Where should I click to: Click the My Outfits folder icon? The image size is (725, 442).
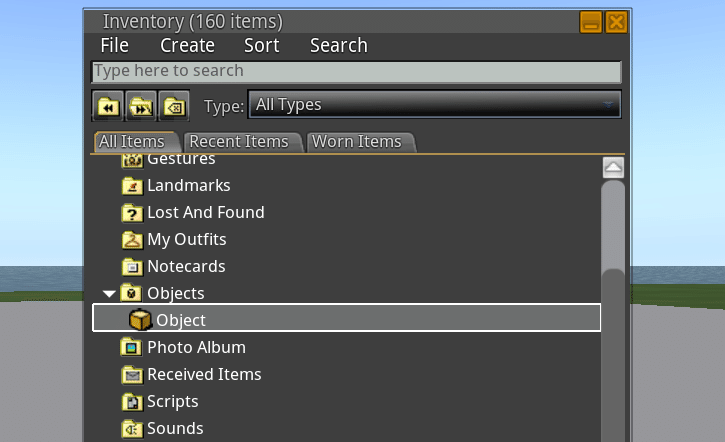pyautogui.click(x=131, y=240)
